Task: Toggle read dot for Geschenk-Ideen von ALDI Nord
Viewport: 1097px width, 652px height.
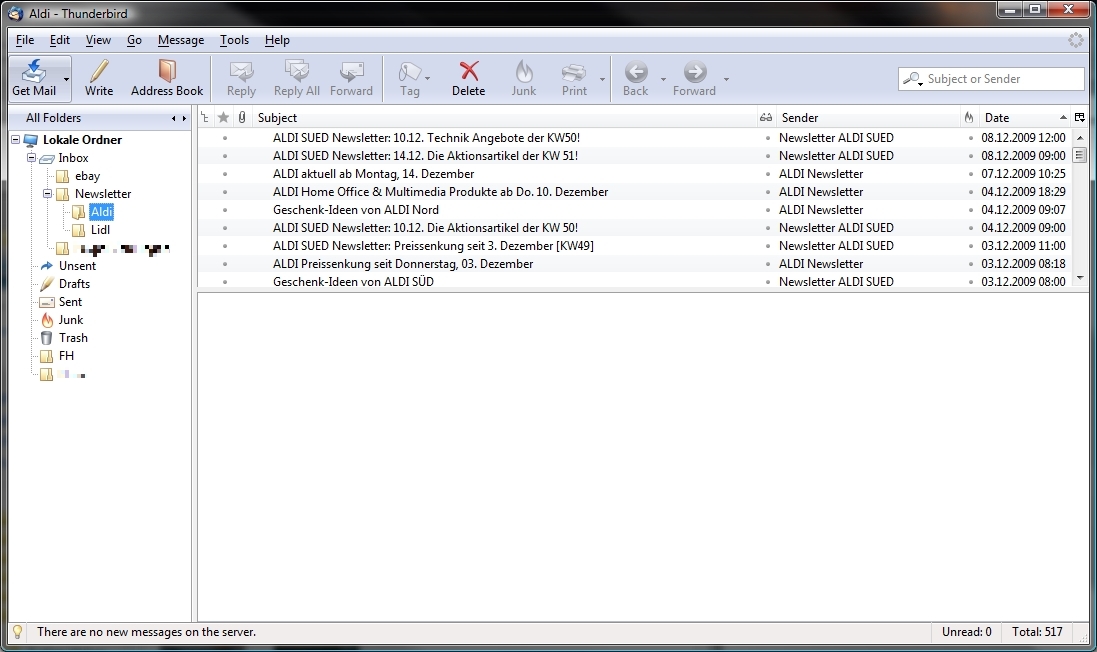Action: (767, 210)
